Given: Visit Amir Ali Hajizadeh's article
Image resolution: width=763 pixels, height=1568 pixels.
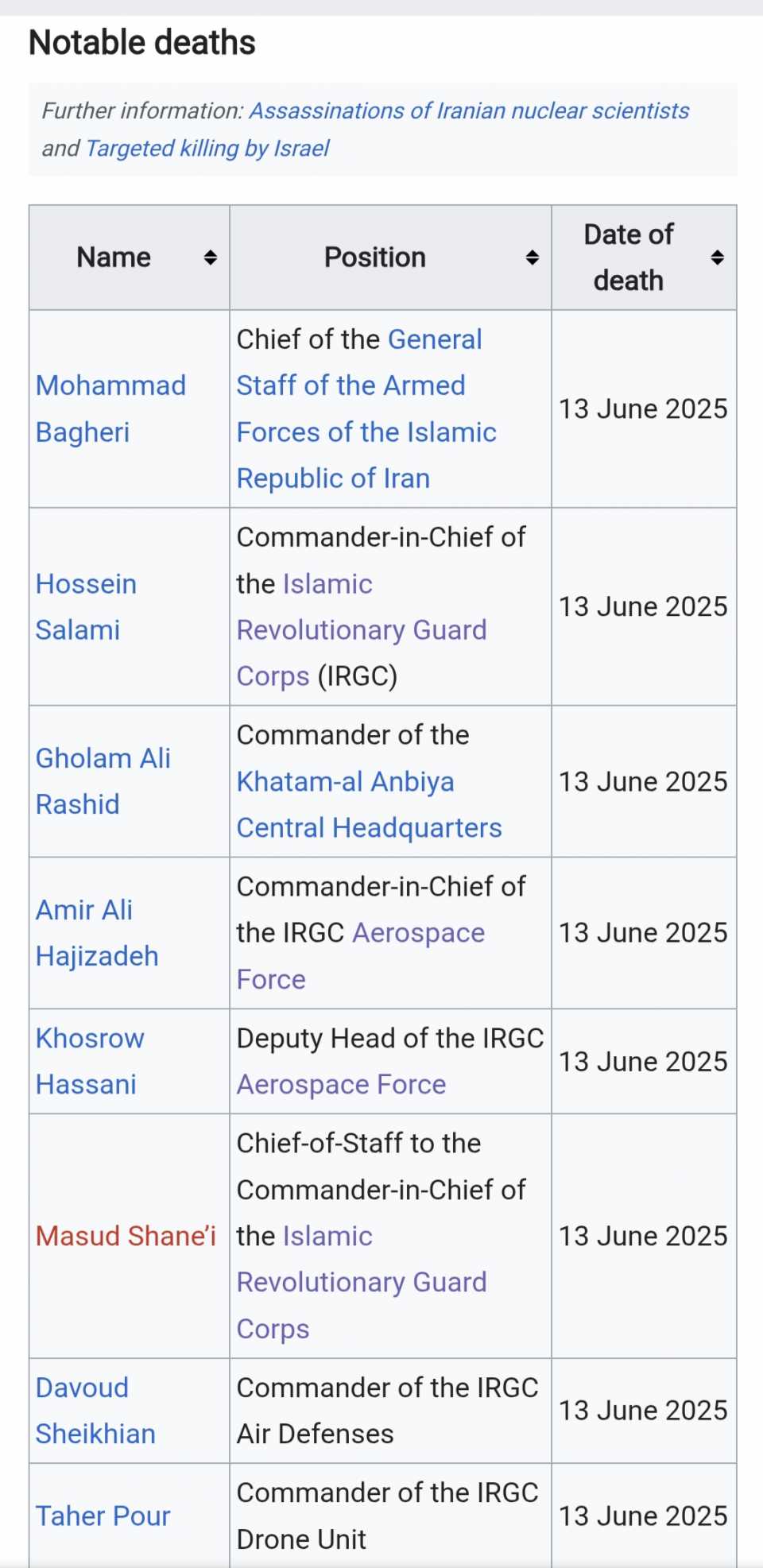Looking at the screenshot, I should [97, 933].
